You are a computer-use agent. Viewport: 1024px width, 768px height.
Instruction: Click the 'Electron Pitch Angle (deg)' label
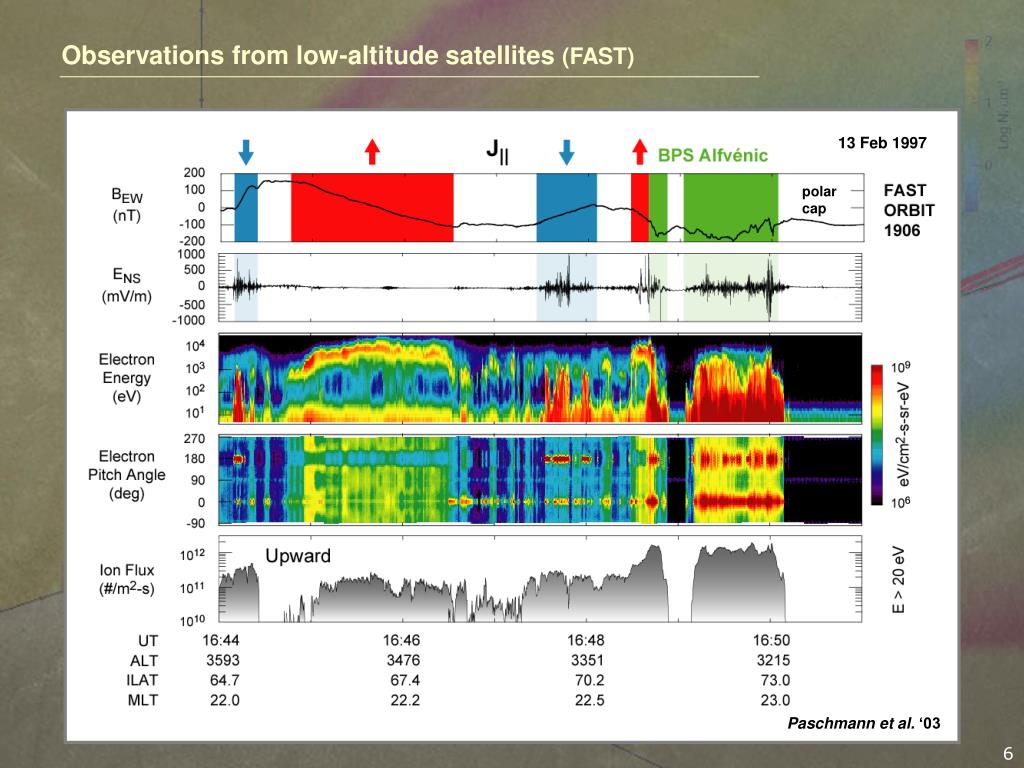pyautogui.click(x=127, y=475)
